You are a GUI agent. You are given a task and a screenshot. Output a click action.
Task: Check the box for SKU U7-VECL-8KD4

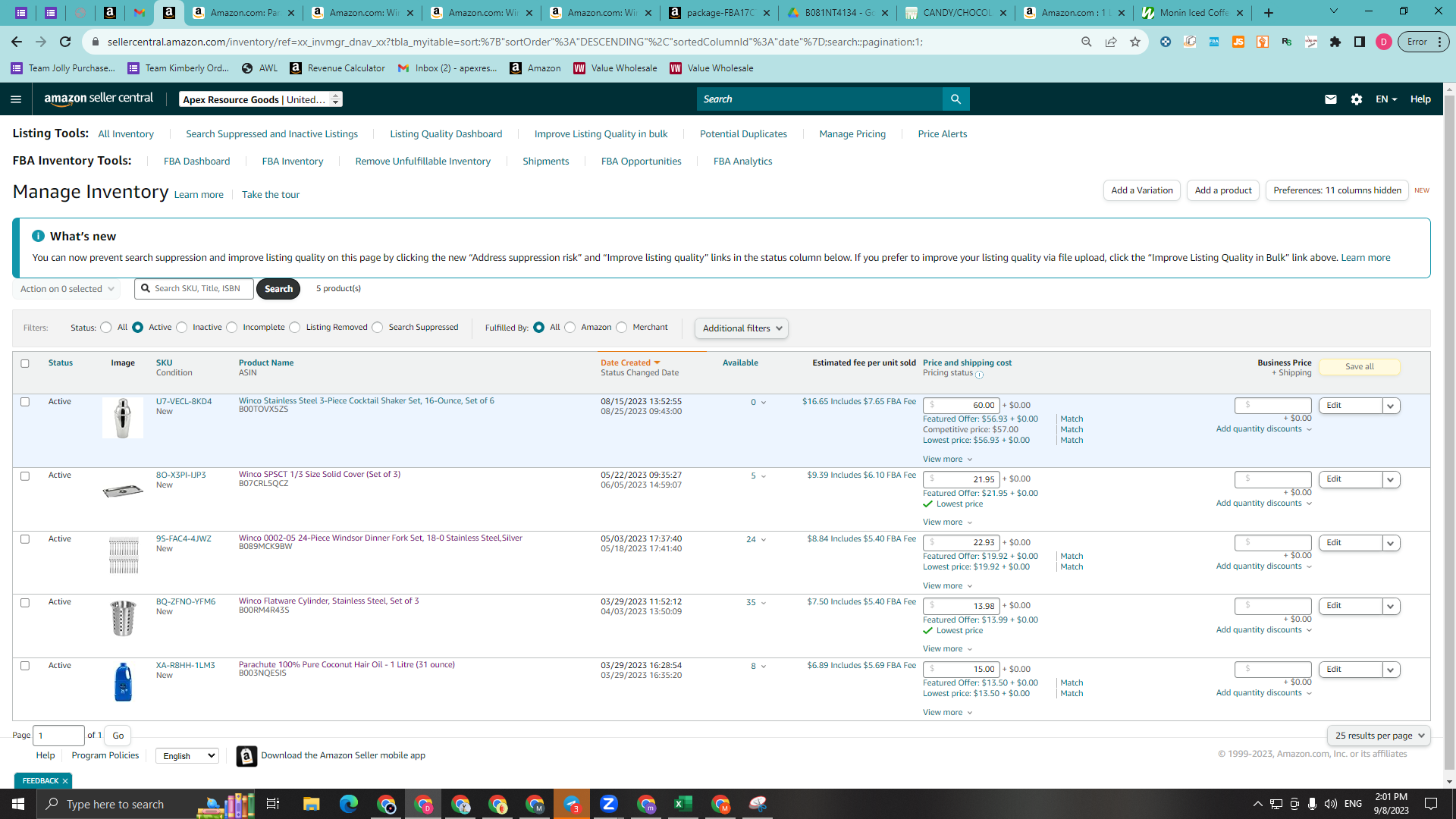25,402
